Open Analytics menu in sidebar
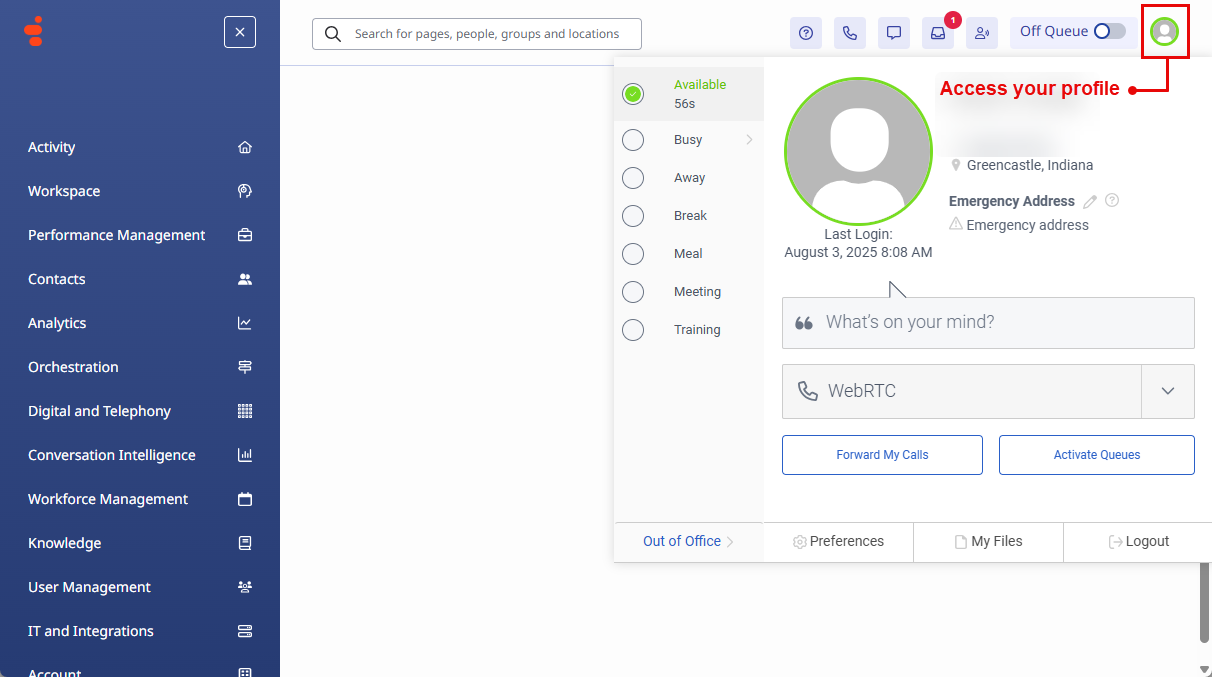Viewport: 1212px width, 677px height. coord(57,323)
